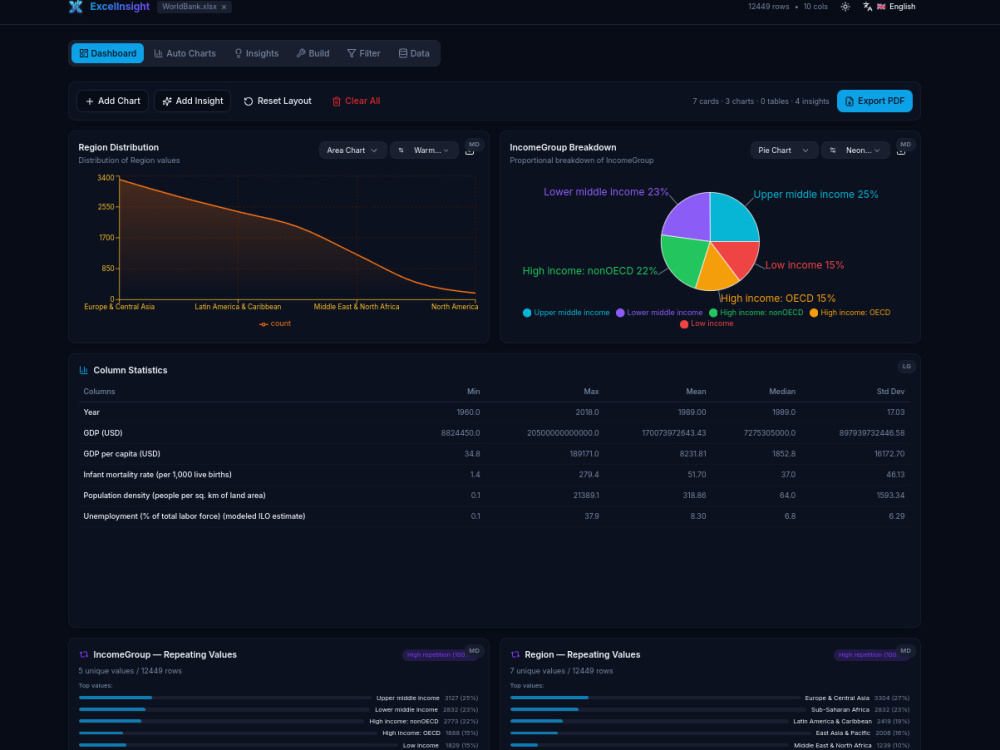
Task: Click the green High income nonOECD pie slice
Action: coord(683,258)
